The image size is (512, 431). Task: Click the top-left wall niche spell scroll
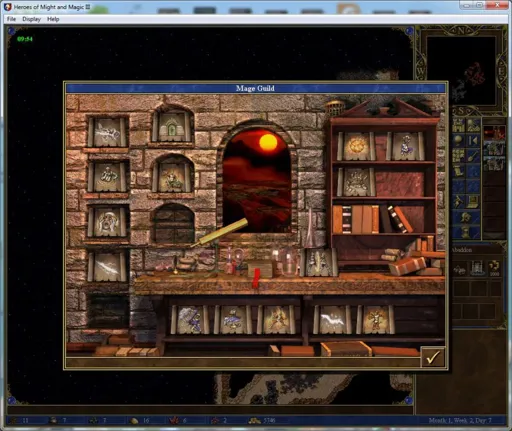point(107,132)
